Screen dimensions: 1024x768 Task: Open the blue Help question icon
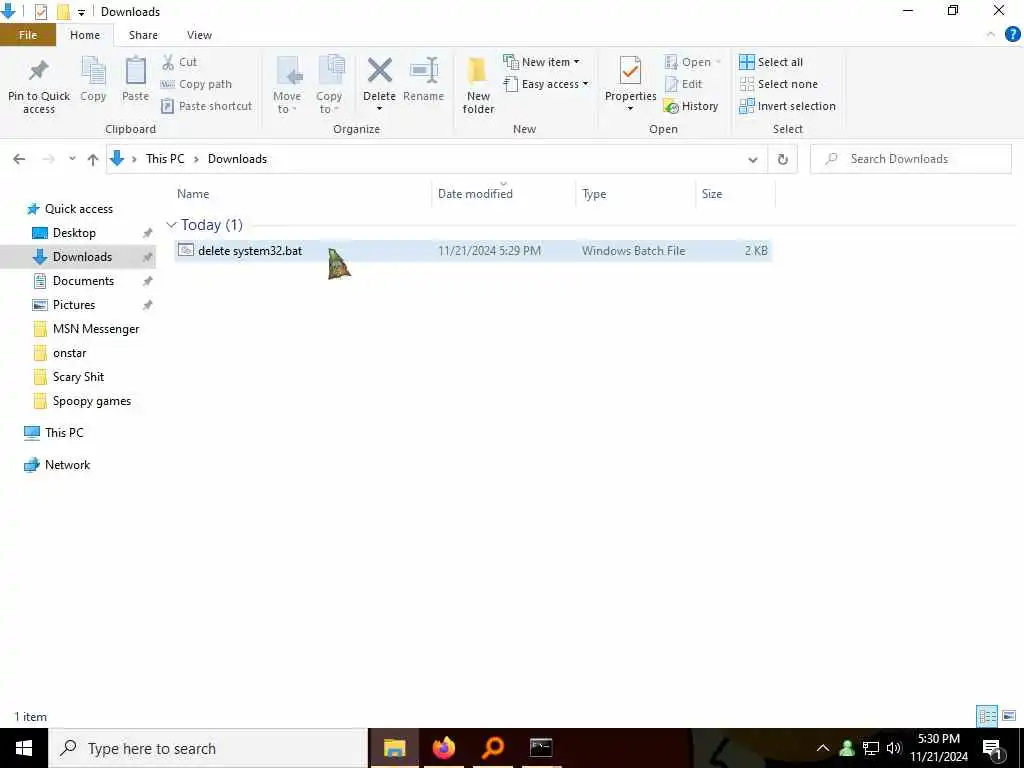pos(1012,35)
